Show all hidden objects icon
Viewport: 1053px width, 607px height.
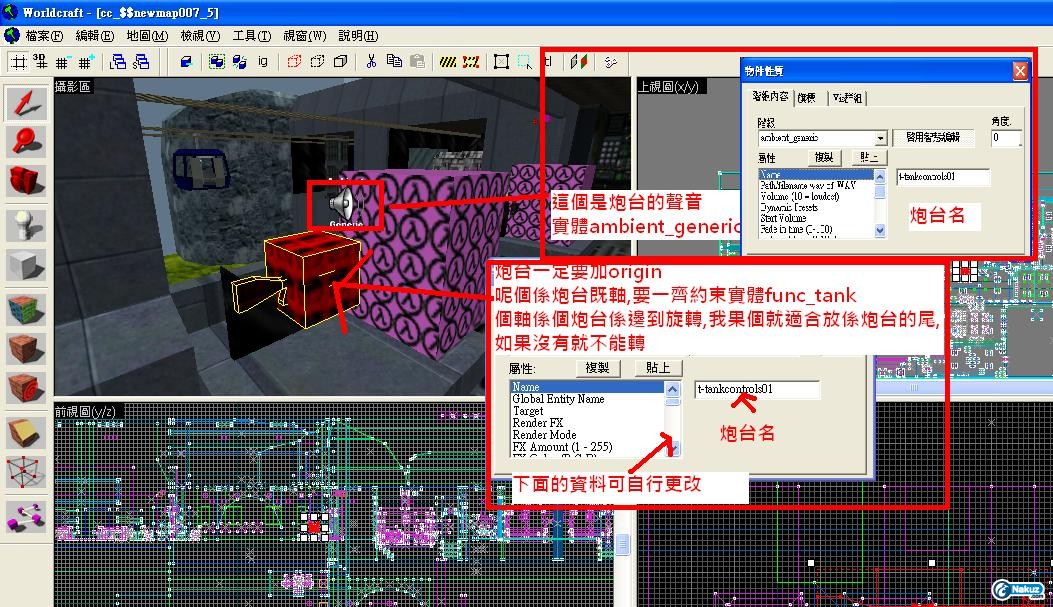coord(340,62)
